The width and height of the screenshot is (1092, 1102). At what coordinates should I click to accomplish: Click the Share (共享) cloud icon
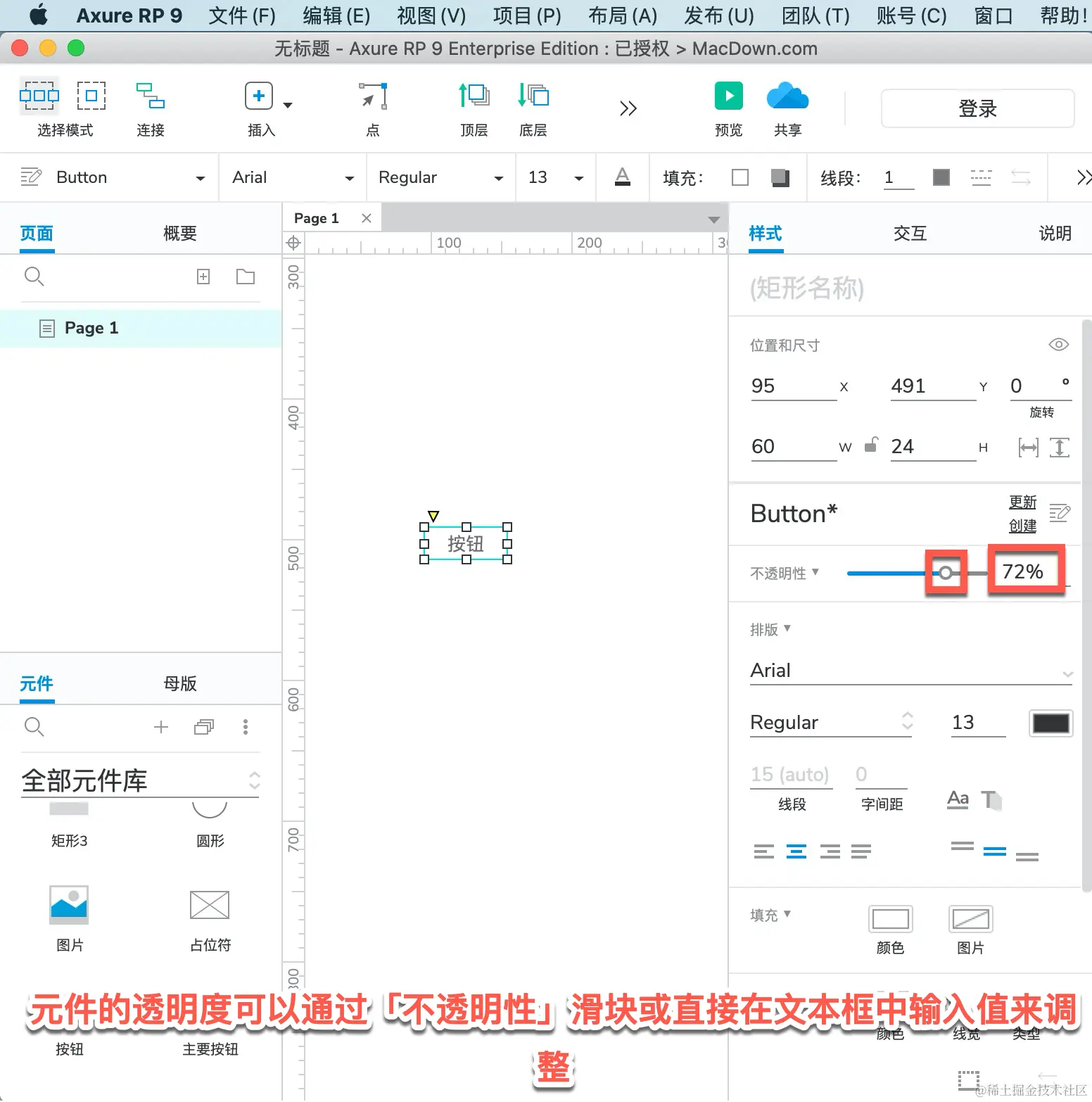point(787,96)
